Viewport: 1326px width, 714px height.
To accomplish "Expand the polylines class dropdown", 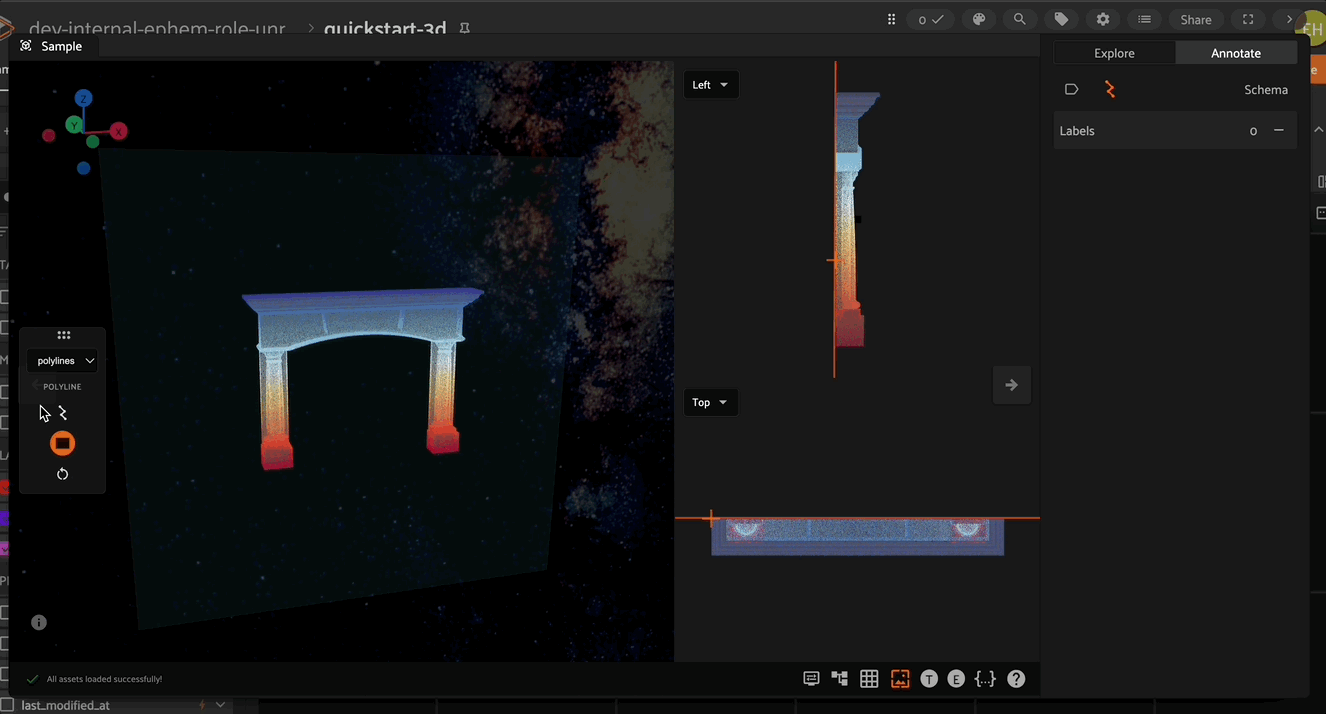I will coord(62,360).
